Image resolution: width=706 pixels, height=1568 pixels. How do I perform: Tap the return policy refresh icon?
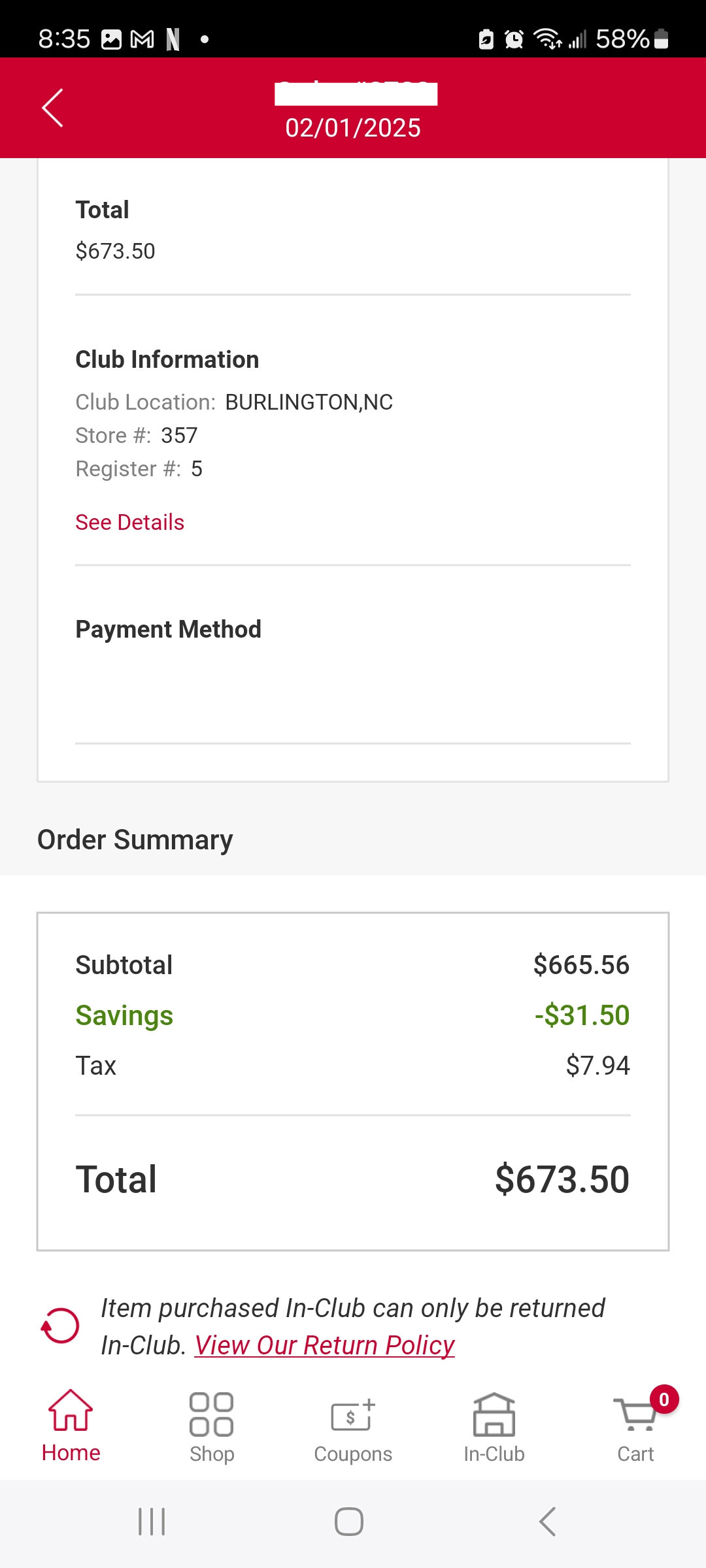[x=60, y=1326]
